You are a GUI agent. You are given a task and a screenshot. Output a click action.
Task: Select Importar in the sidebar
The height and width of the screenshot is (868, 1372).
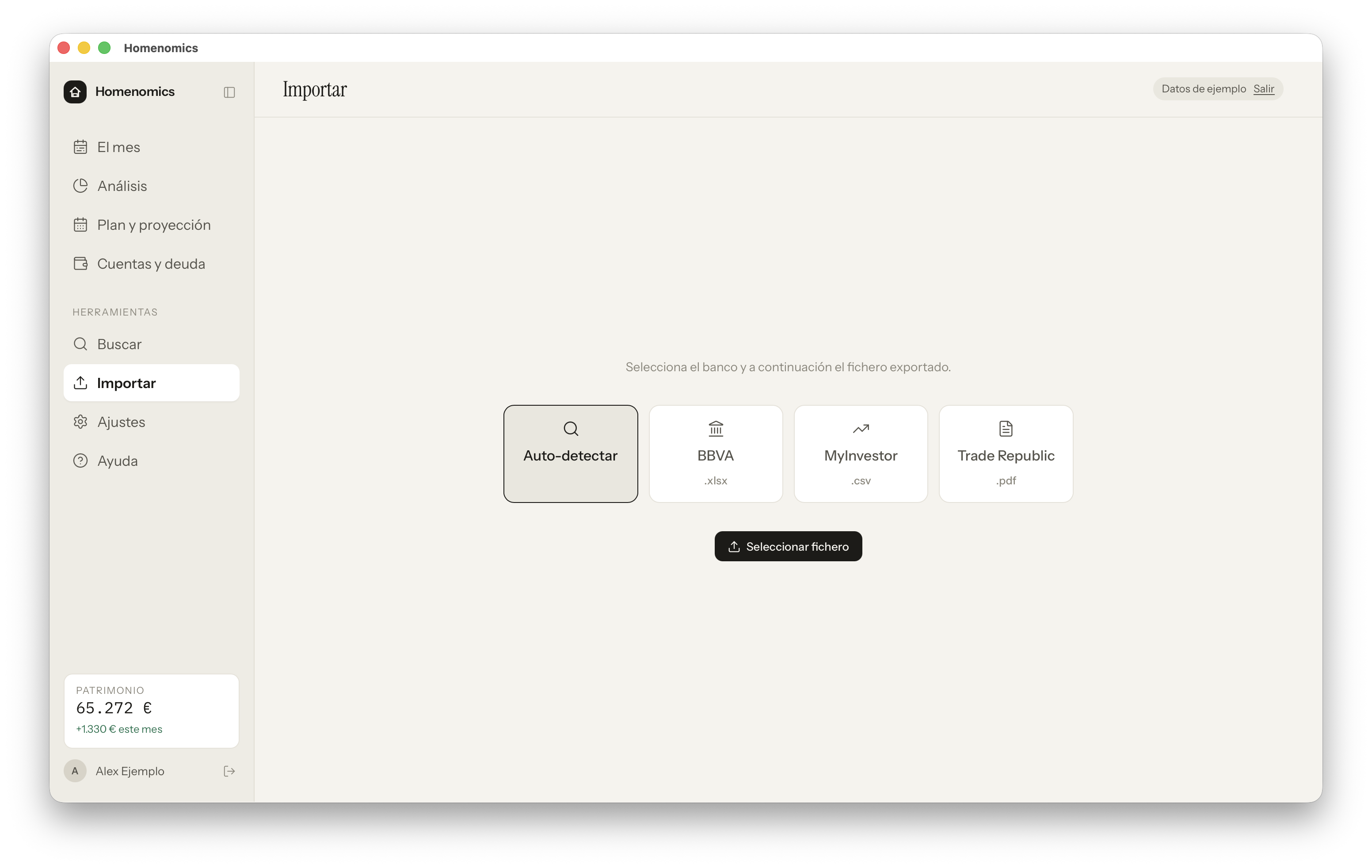(152, 383)
